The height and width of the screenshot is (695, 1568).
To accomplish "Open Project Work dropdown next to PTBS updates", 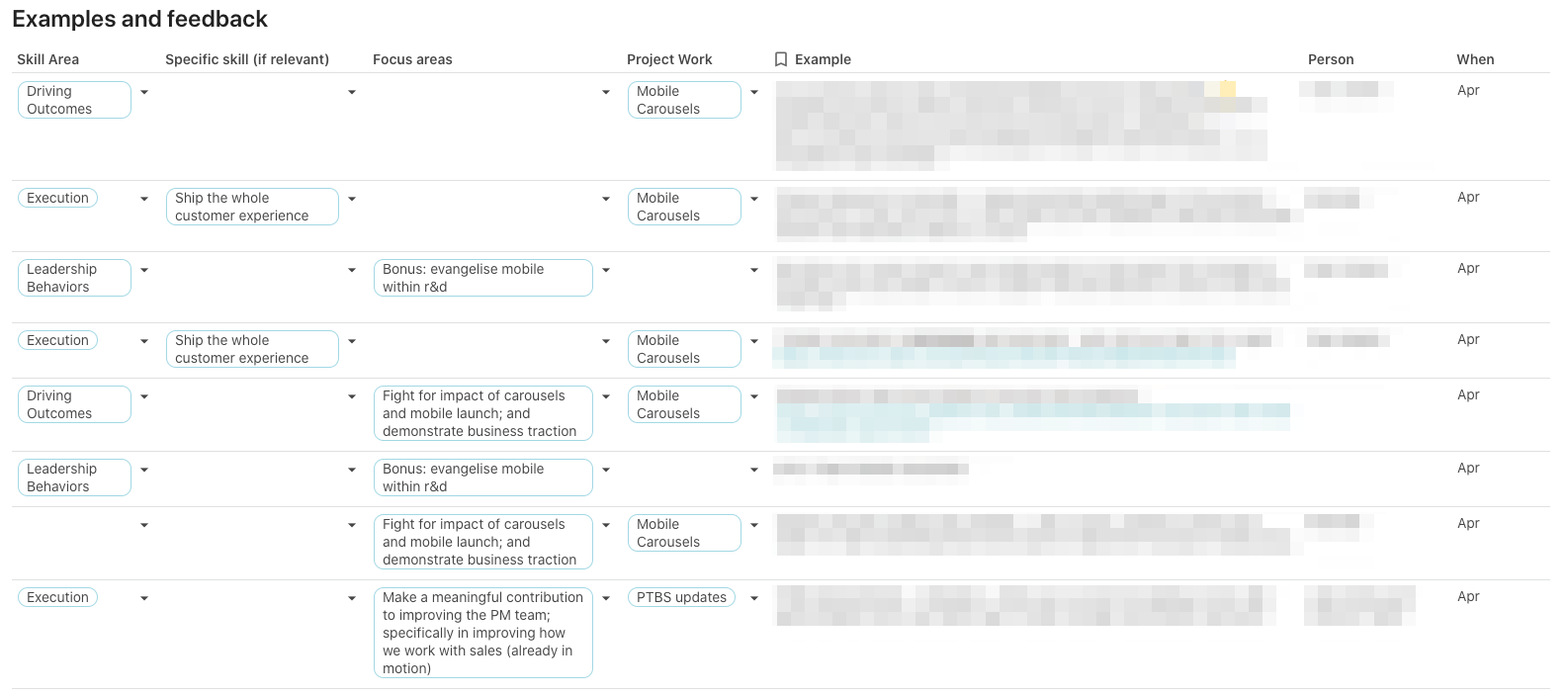I will [754, 598].
